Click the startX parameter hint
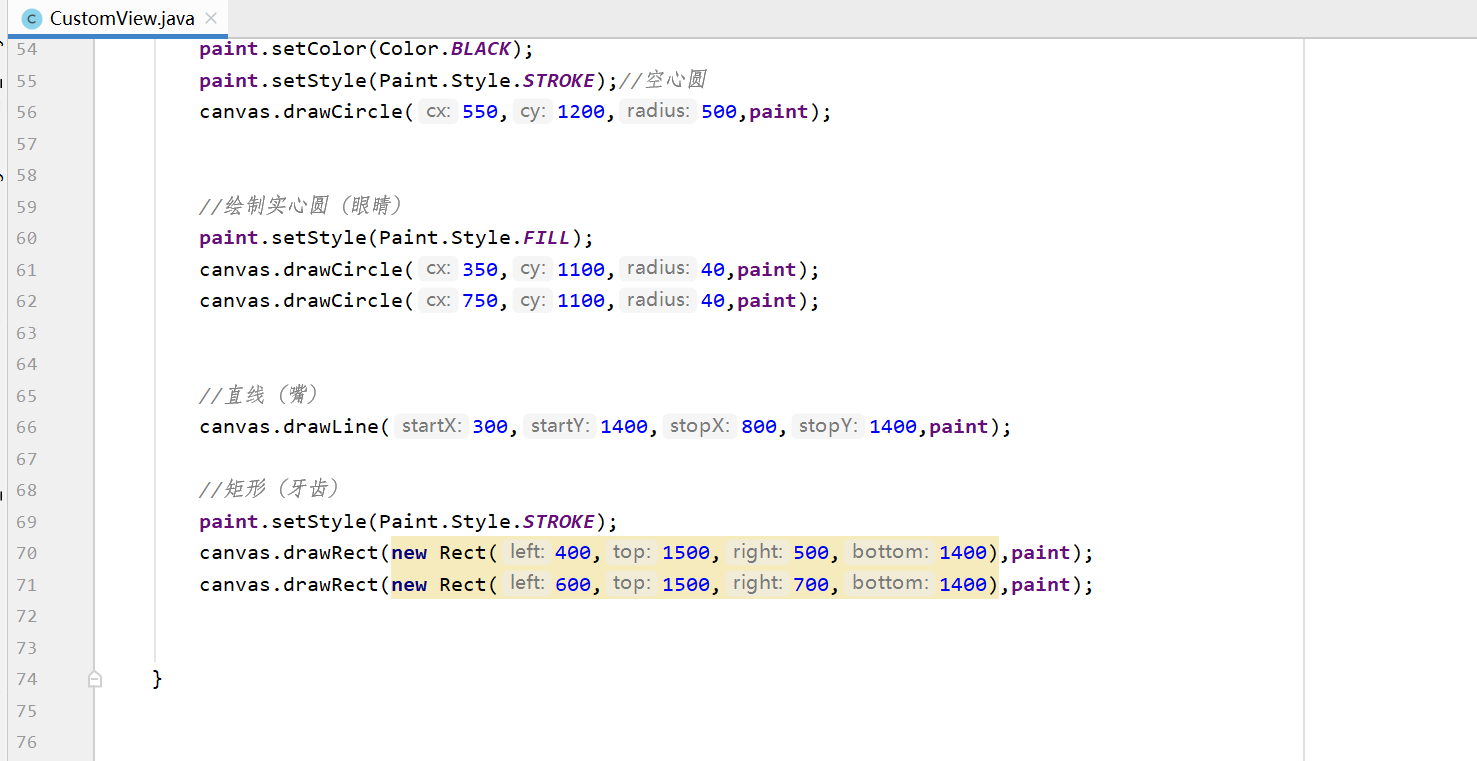The image size is (1477, 761). coord(432,427)
